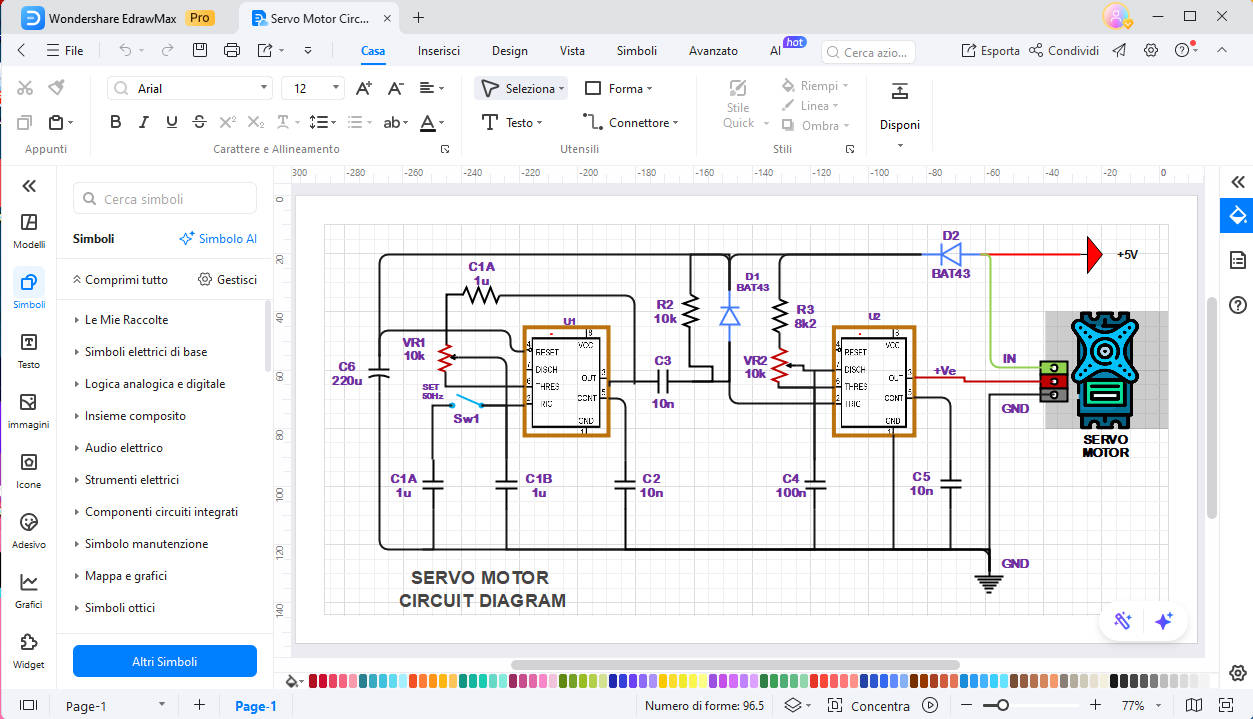Apply strikethrough formatting
1253x719 pixels.
pyautogui.click(x=200, y=122)
